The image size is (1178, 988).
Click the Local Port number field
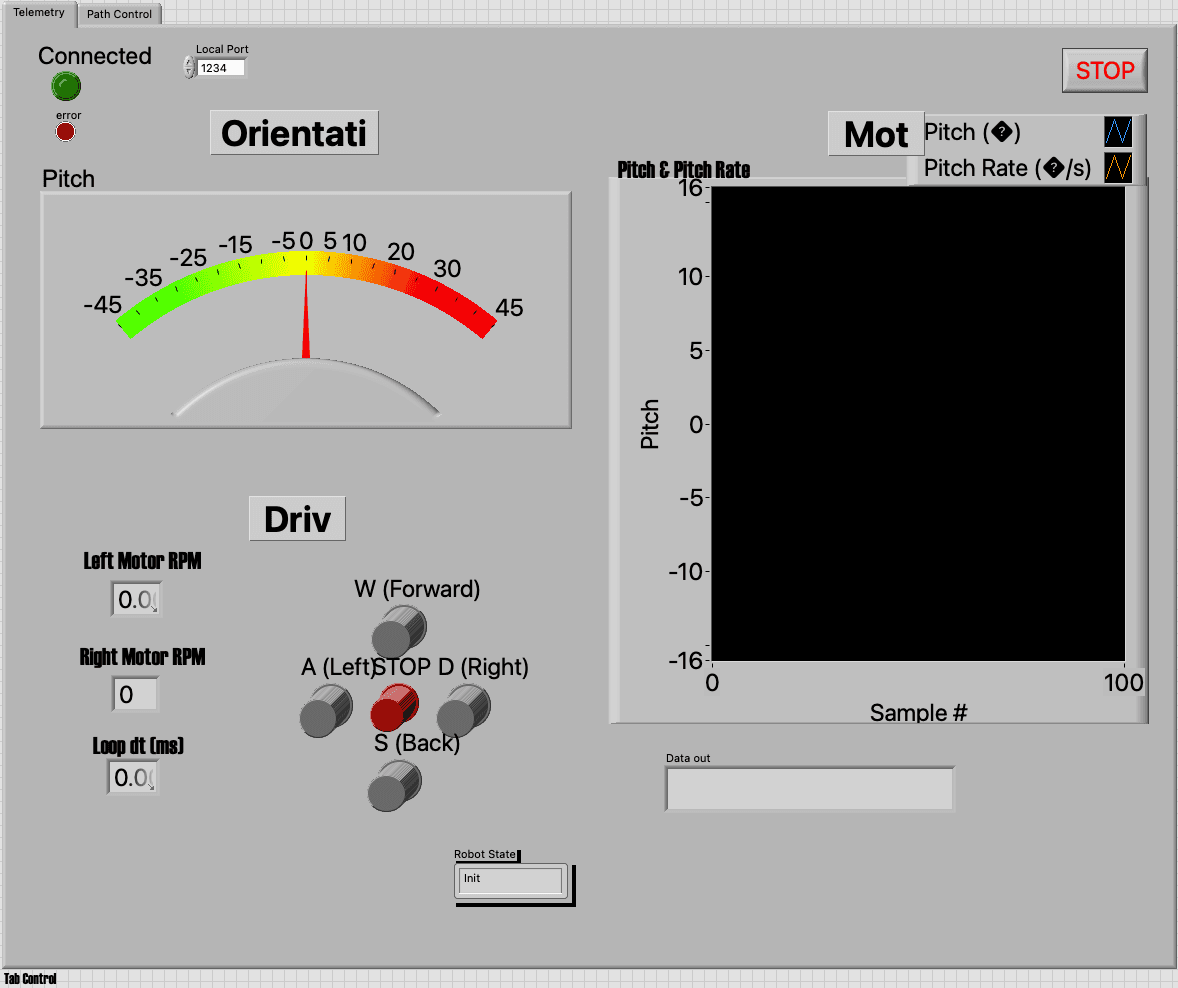click(x=222, y=68)
